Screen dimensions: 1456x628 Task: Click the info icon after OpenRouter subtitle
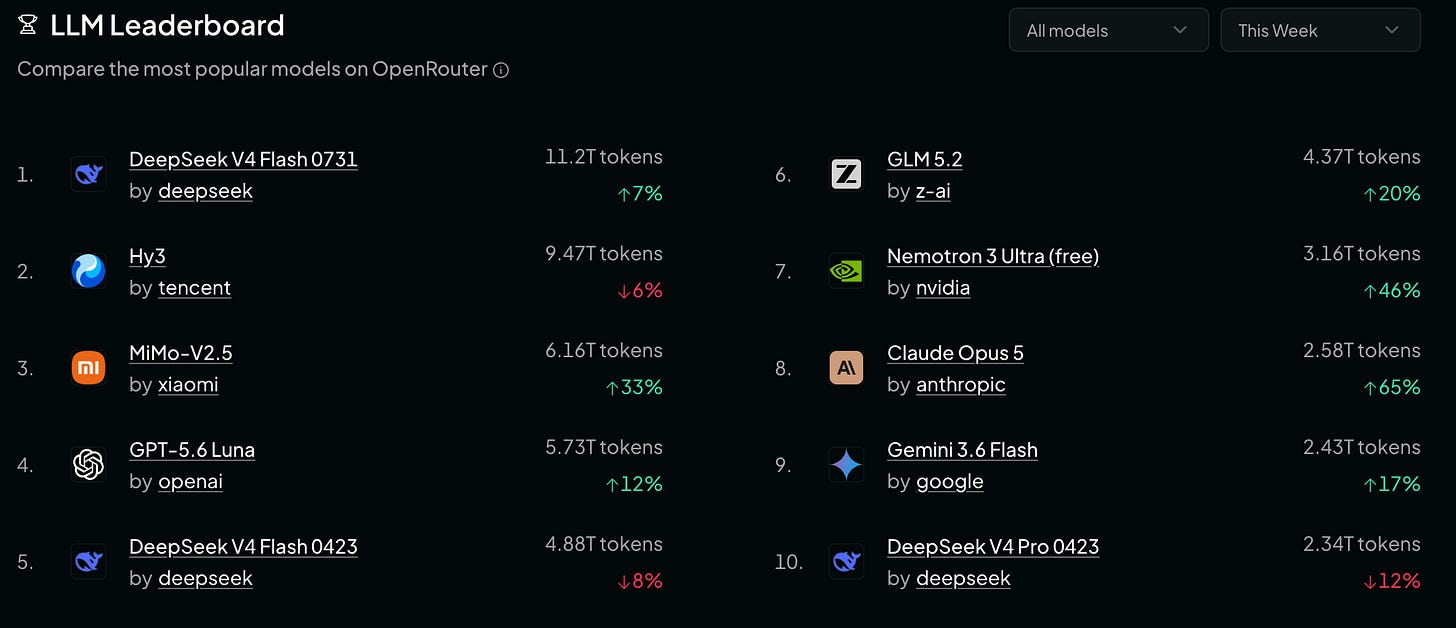click(x=502, y=70)
